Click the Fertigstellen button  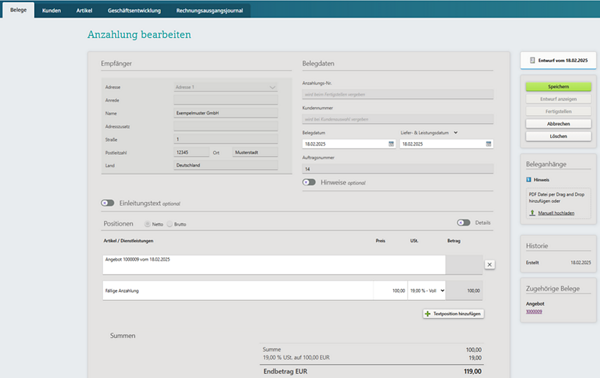[558, 111]
